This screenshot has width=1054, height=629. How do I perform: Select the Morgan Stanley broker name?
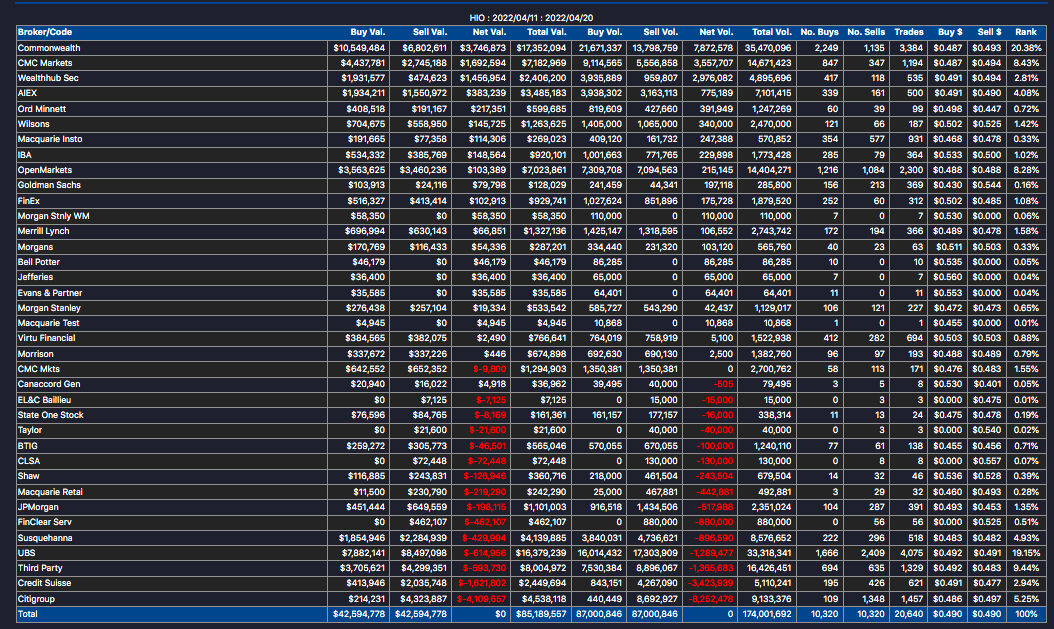click(x=49, y=308)
